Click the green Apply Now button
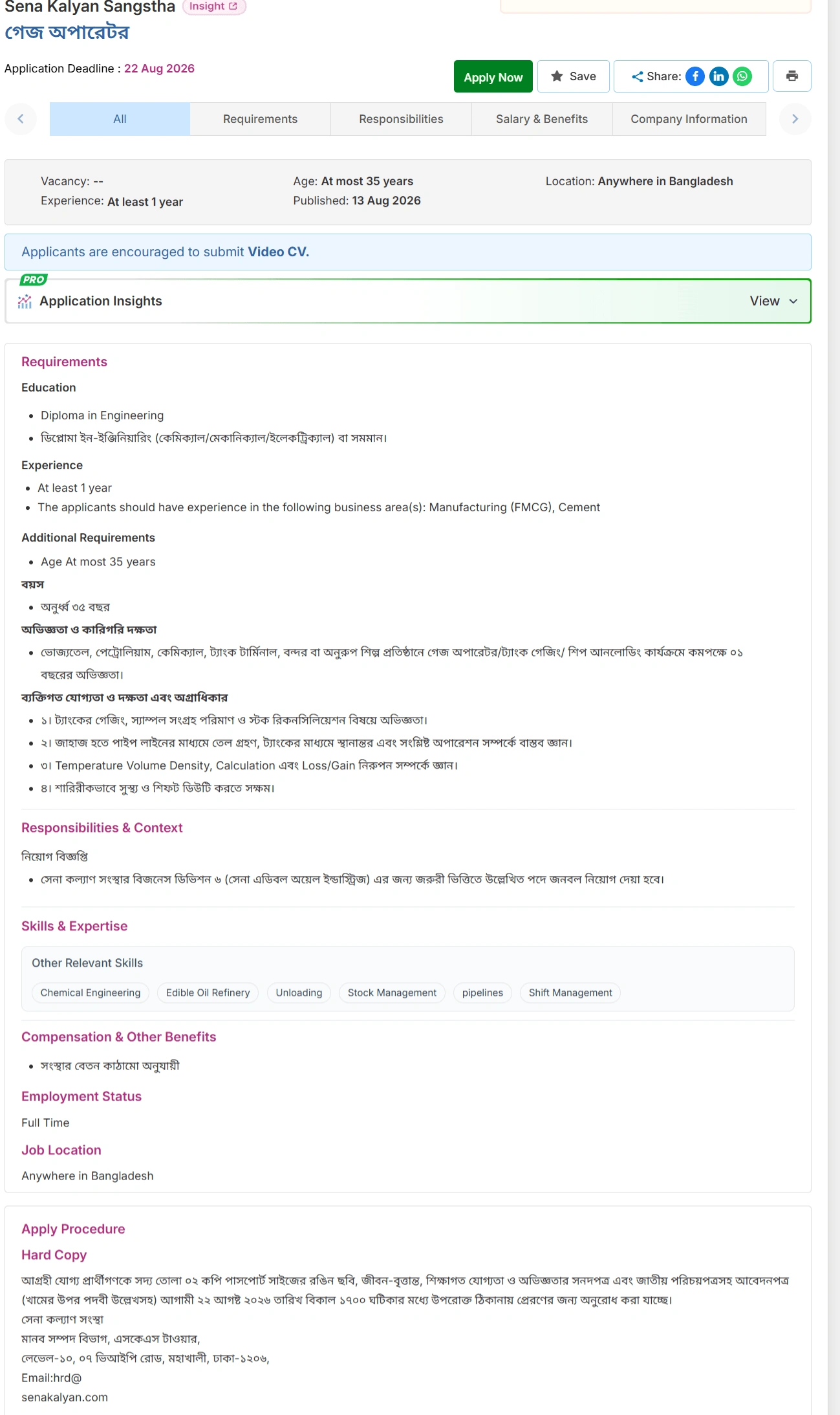This screenshot has height=1415, width=840. 493,77
